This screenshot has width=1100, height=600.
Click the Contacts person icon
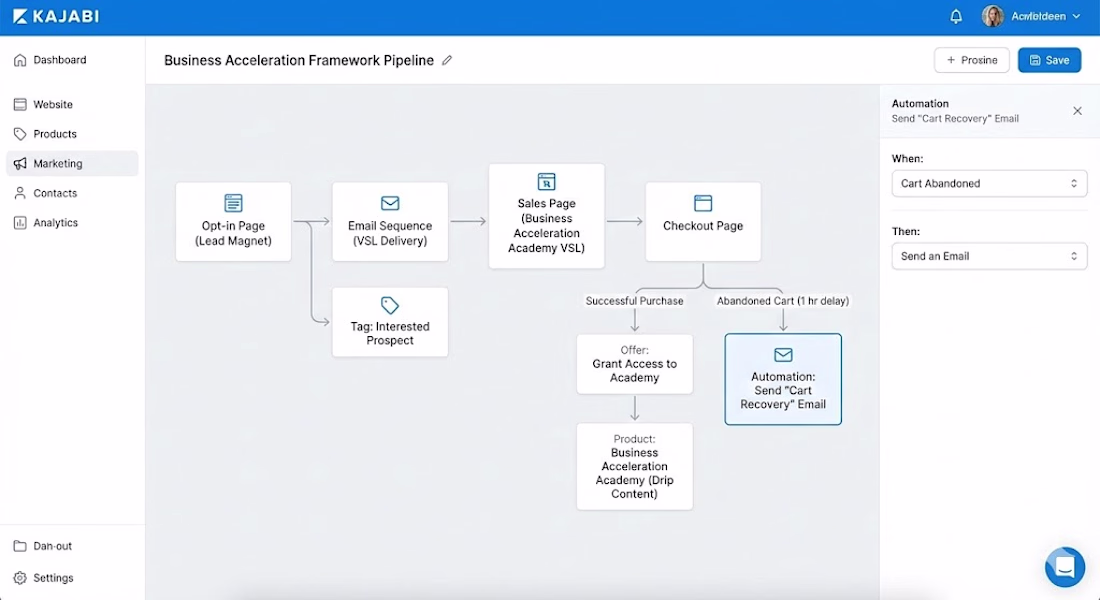20,193
